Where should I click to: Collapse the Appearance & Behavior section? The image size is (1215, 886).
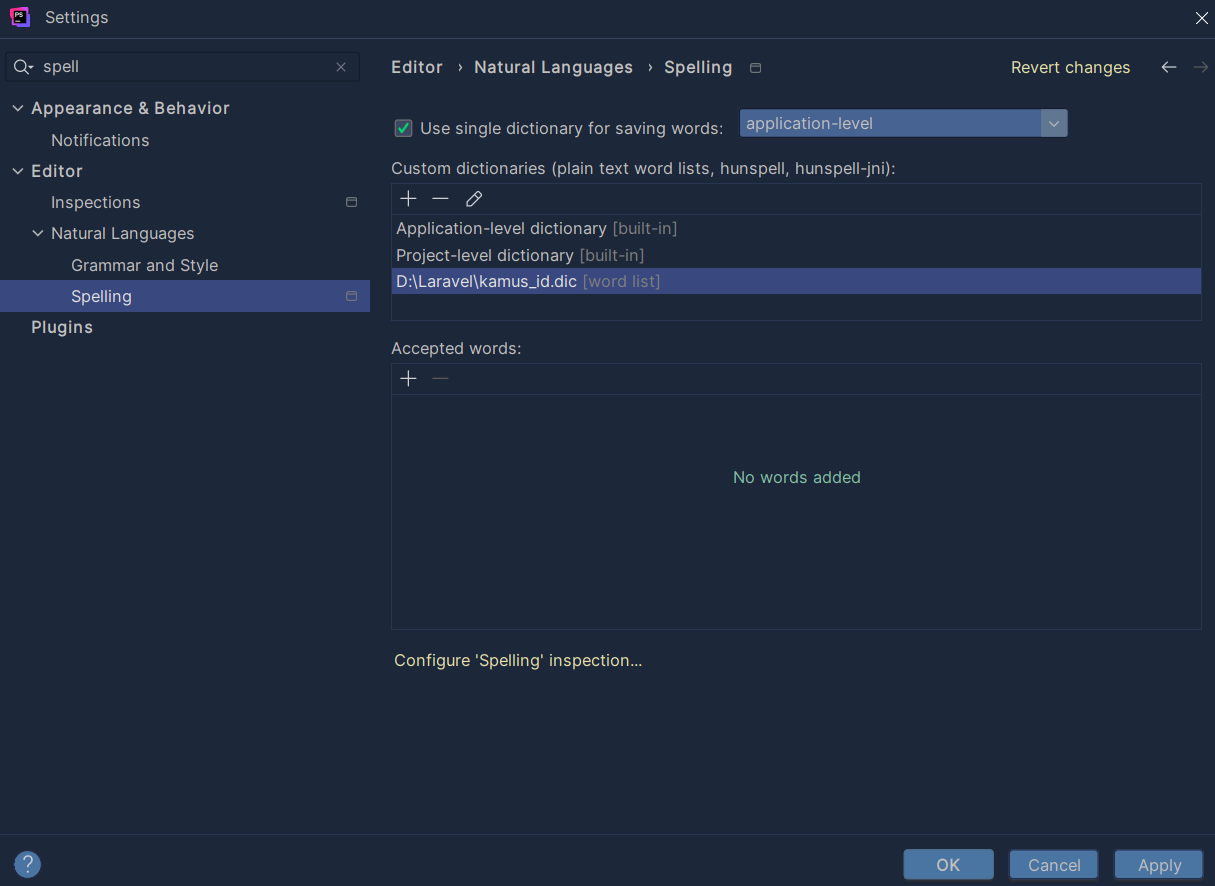coord(17,108)
